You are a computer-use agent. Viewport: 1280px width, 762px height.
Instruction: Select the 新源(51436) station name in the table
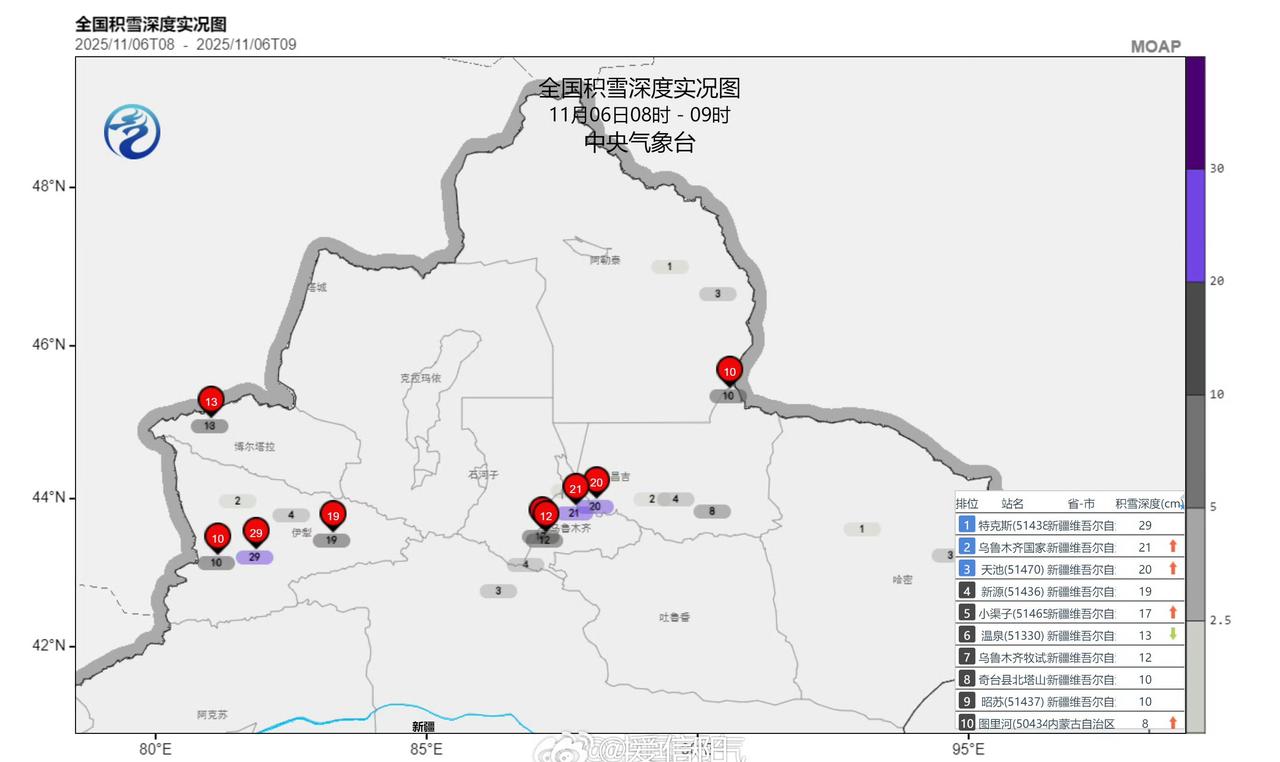pos(1011,591)
